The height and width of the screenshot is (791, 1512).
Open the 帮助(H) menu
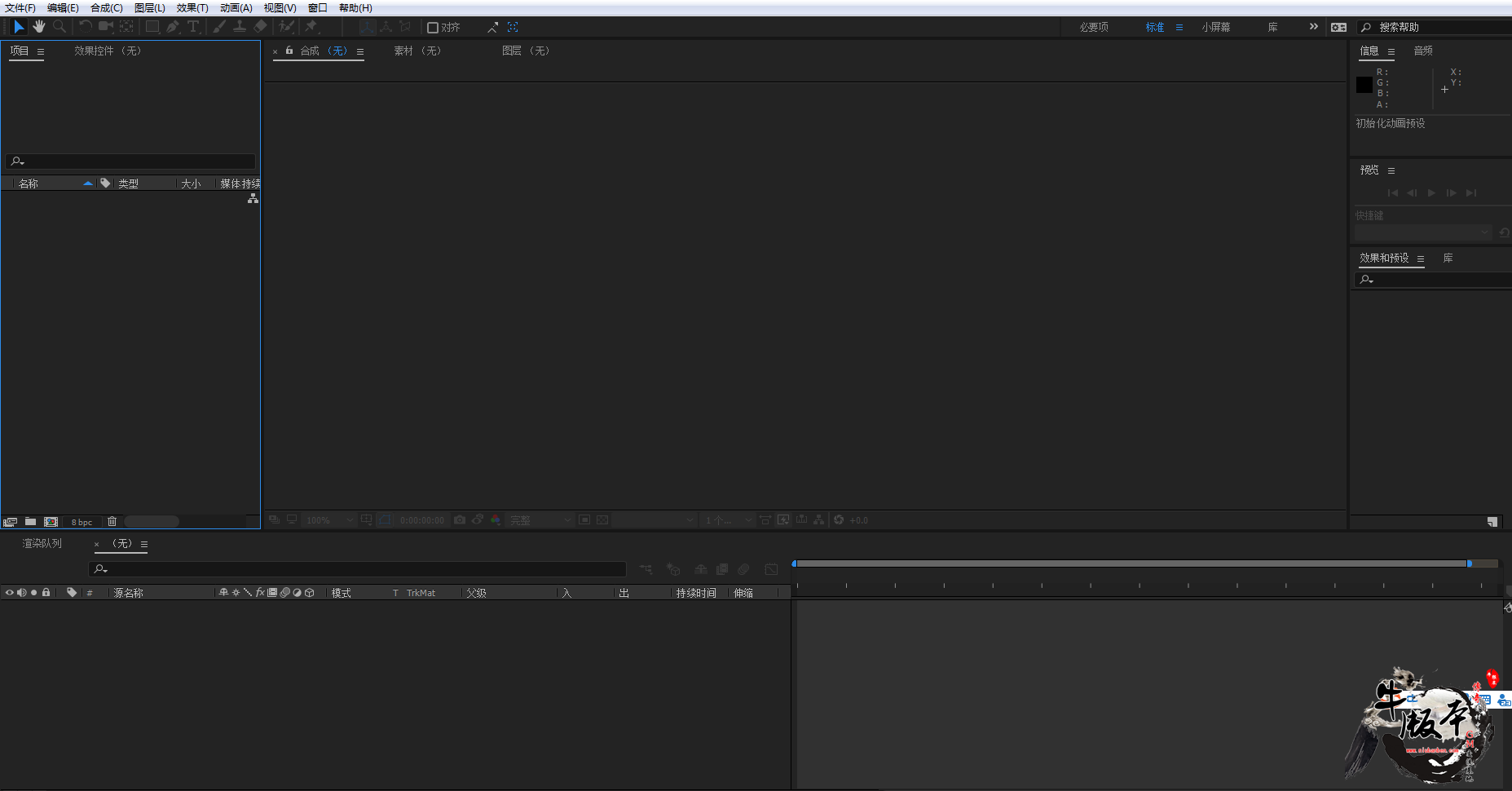pyautogui.click(x=355, y=7)
